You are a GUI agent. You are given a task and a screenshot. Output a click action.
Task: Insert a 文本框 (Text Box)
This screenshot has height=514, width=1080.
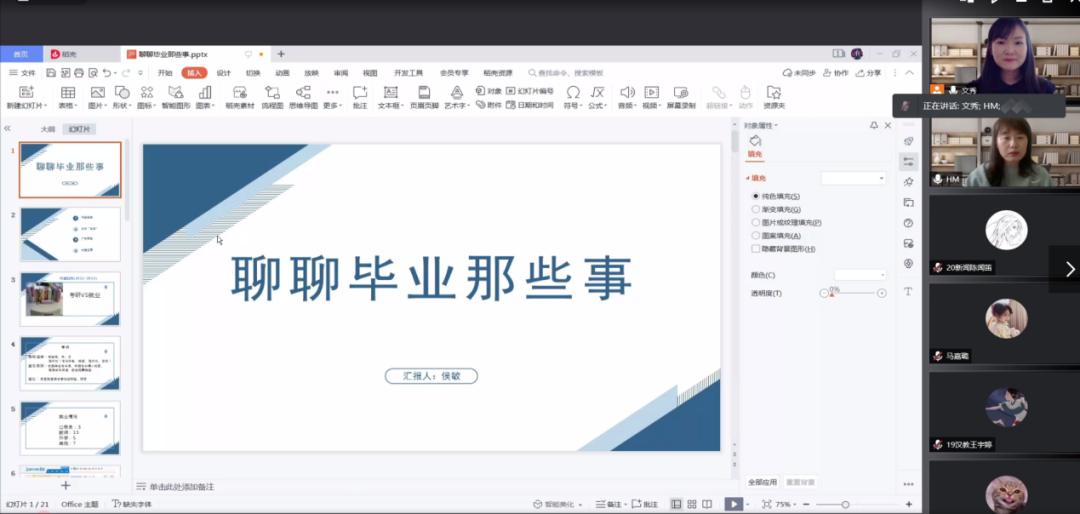tap(388, 93)
